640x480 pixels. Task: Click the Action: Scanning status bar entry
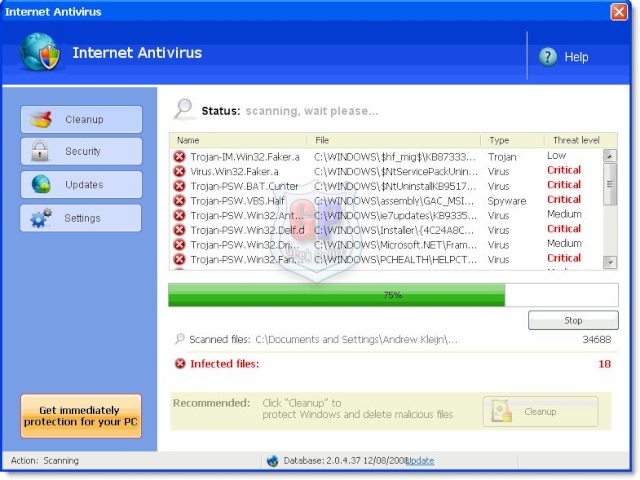(44, 460)
